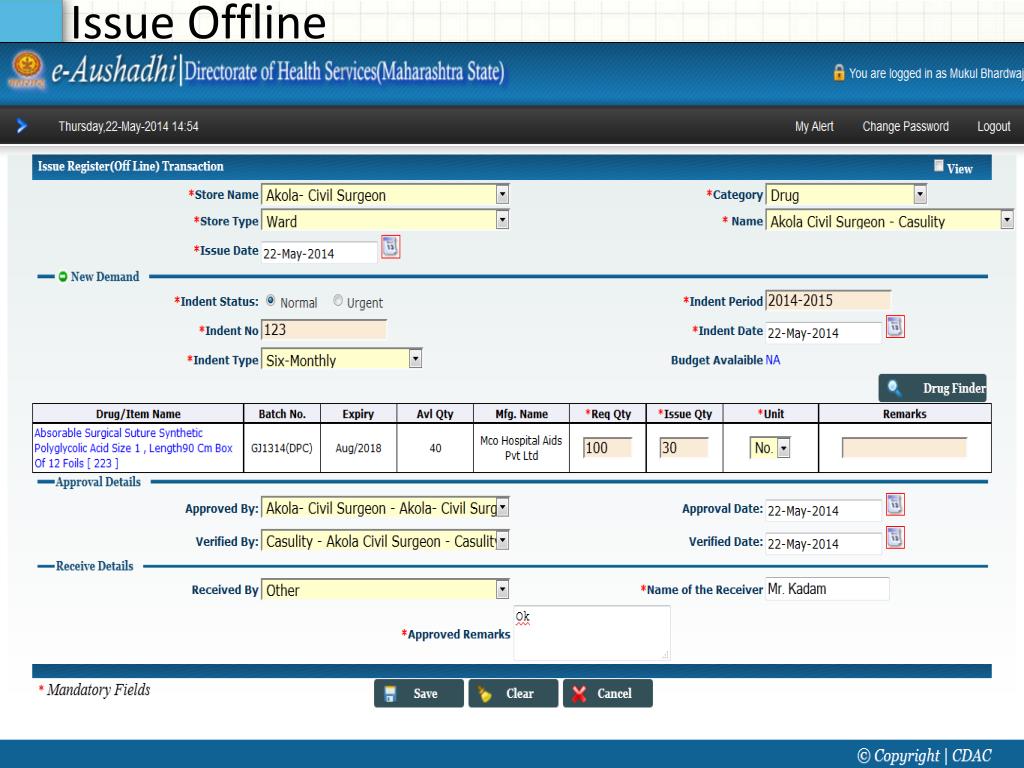Image resolution: width=1024 pixels, height=768 pixels.
Task: Open My Alert in top navigation
Action: (x=814, y=126)
